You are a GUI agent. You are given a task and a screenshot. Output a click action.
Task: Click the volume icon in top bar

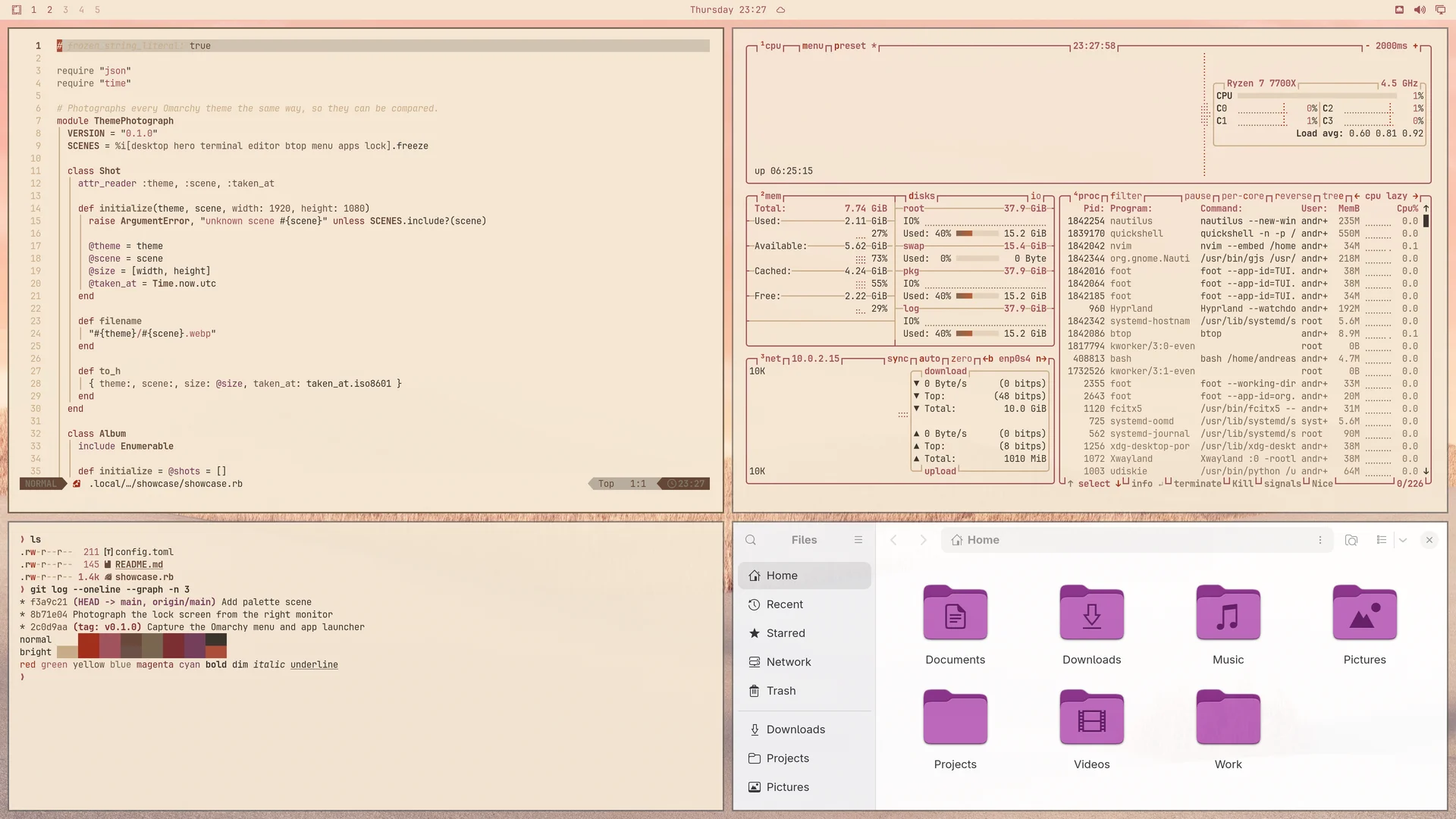(x=1420, y=10)
